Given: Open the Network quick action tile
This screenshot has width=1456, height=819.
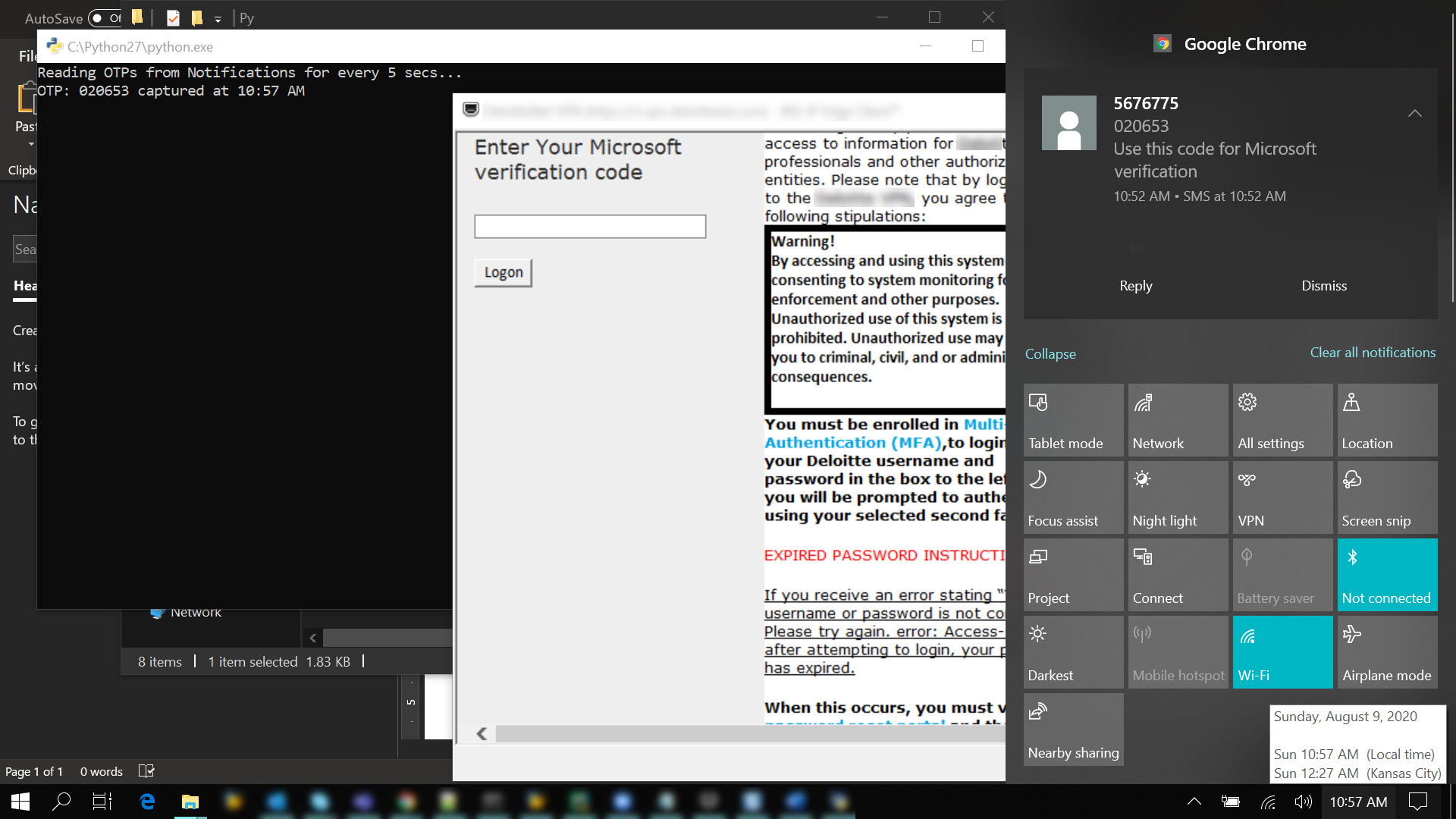Looking at the screenshot, I should point(1178,420).
